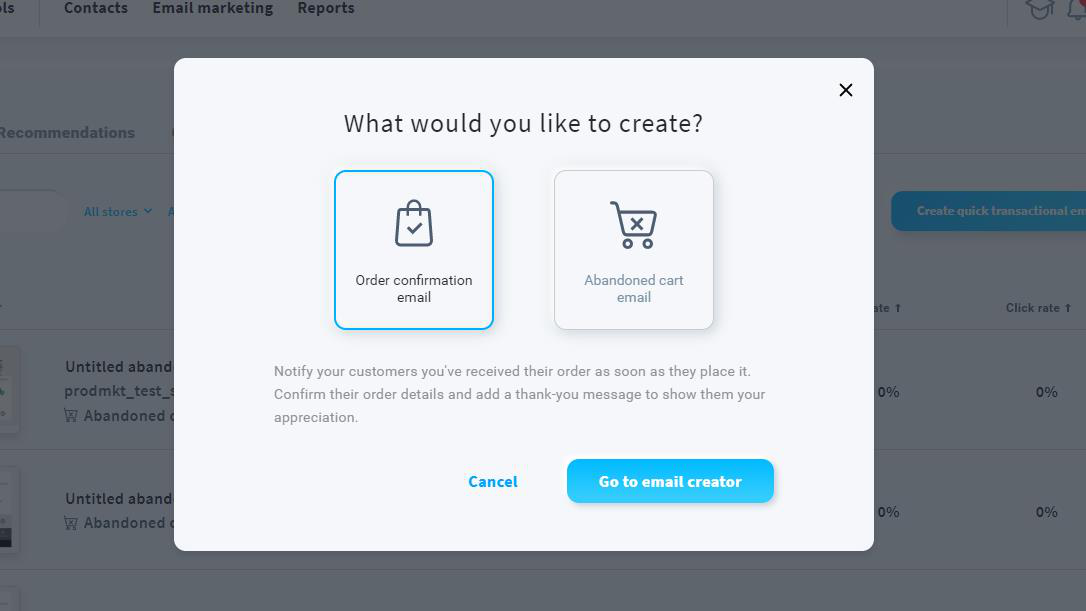The height and width of the screenshot is (611, 1086).
Task: Sort by Click rate column arrow
Action: coord(1067,308)
